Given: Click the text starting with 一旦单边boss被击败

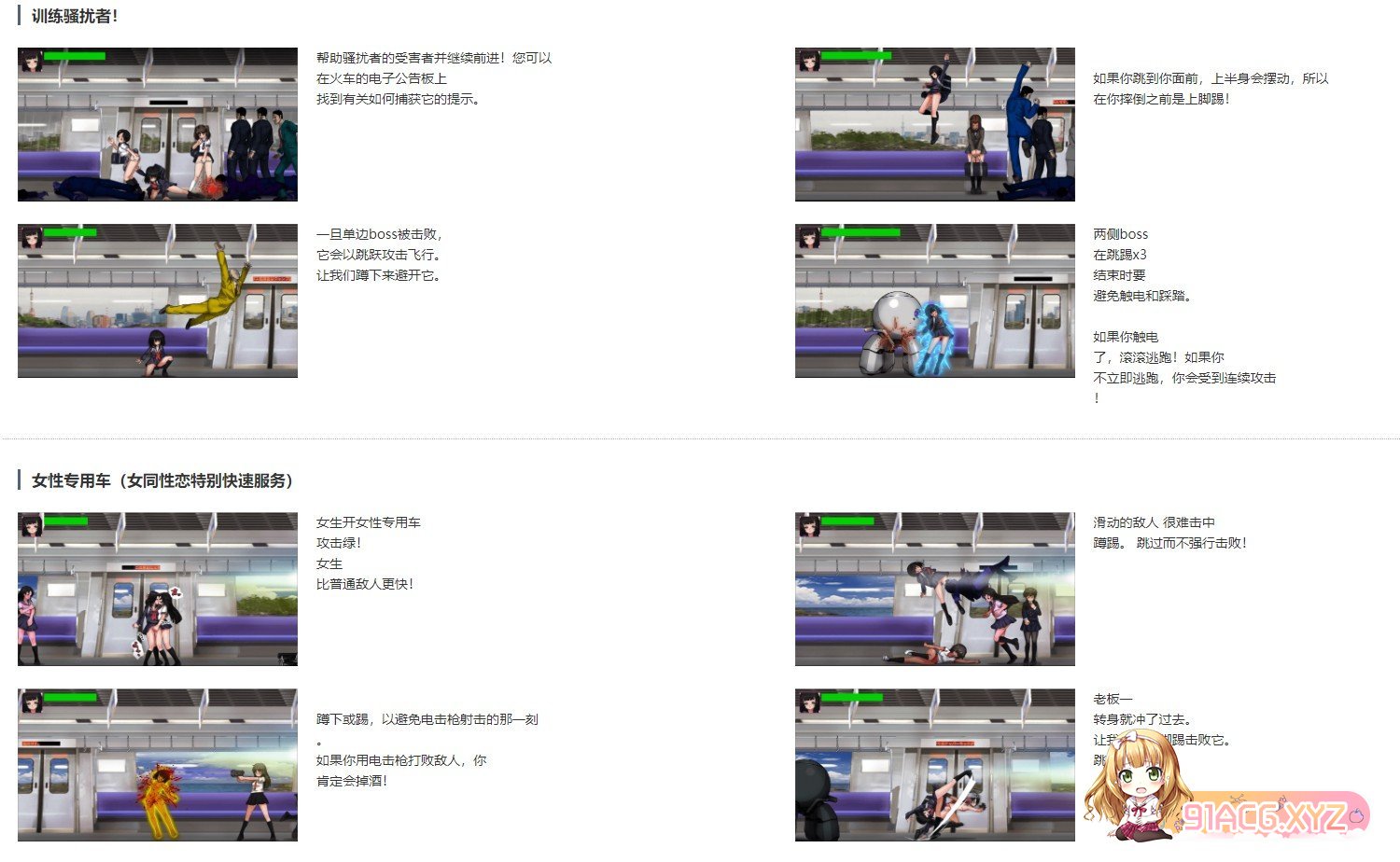Looking at the screenshot, I should [379, 255].
